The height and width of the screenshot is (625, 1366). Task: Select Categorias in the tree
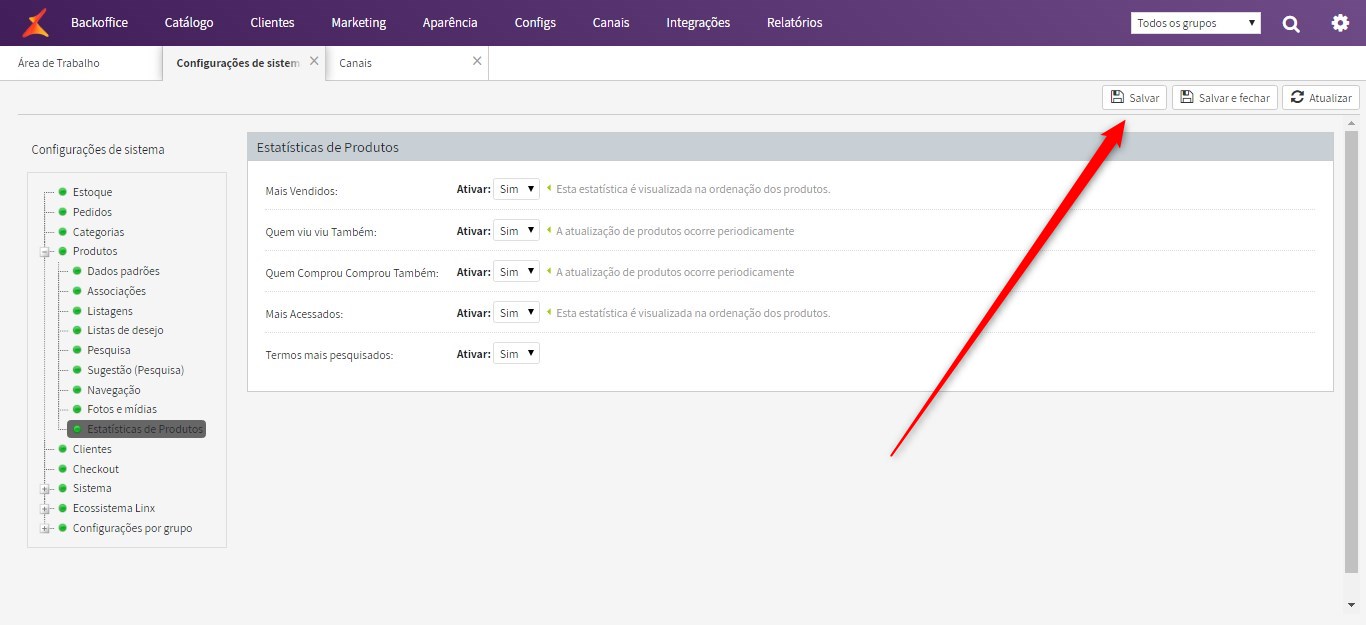pyautogui.click(x=98, y=232)
